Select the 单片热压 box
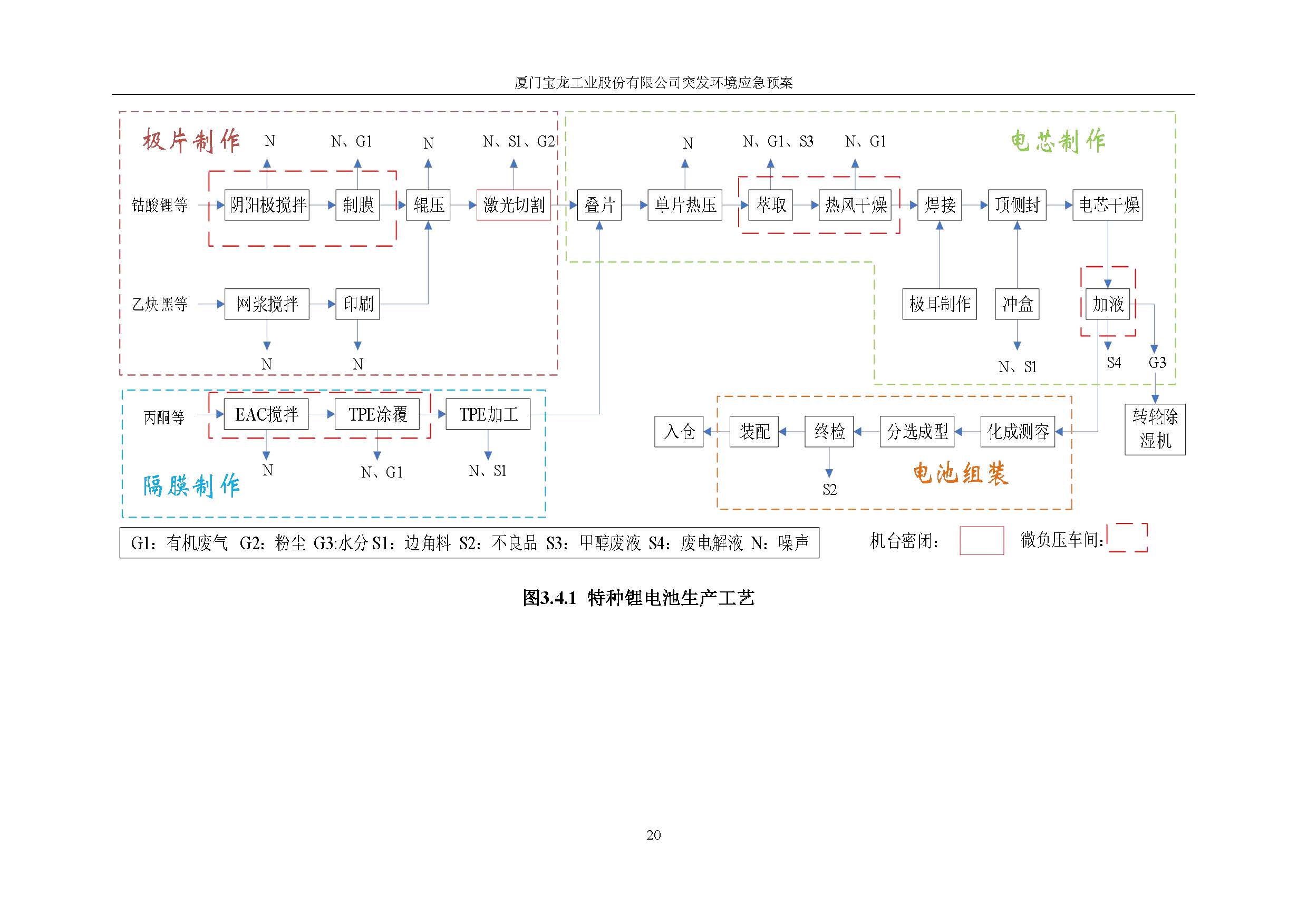The image size is (1307, 924). pyautogui.click(x=685, y=205)
